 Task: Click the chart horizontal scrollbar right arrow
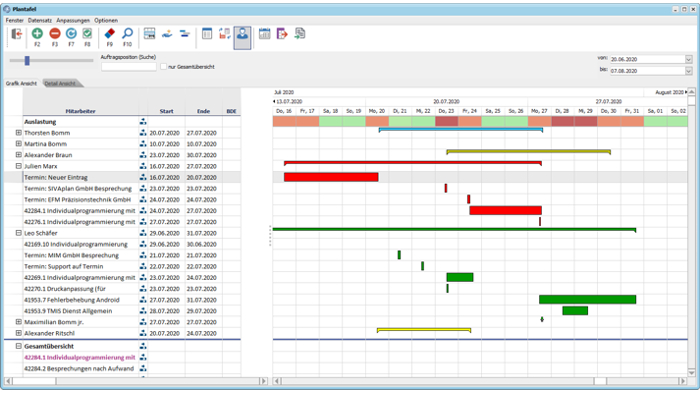point(683,381)
